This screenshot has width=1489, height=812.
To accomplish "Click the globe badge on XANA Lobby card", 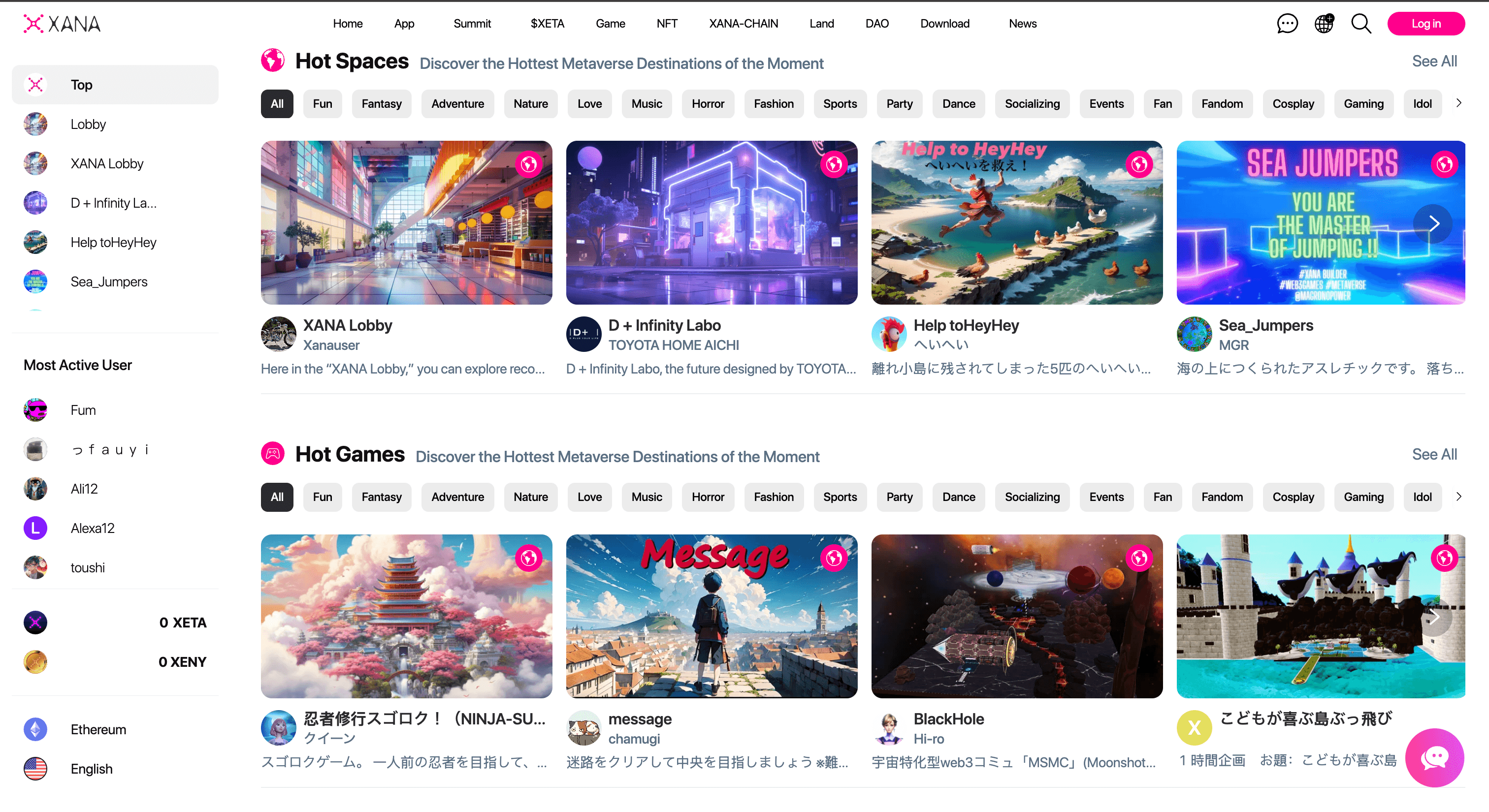I will pyautogui.click(x=529, y=163).
